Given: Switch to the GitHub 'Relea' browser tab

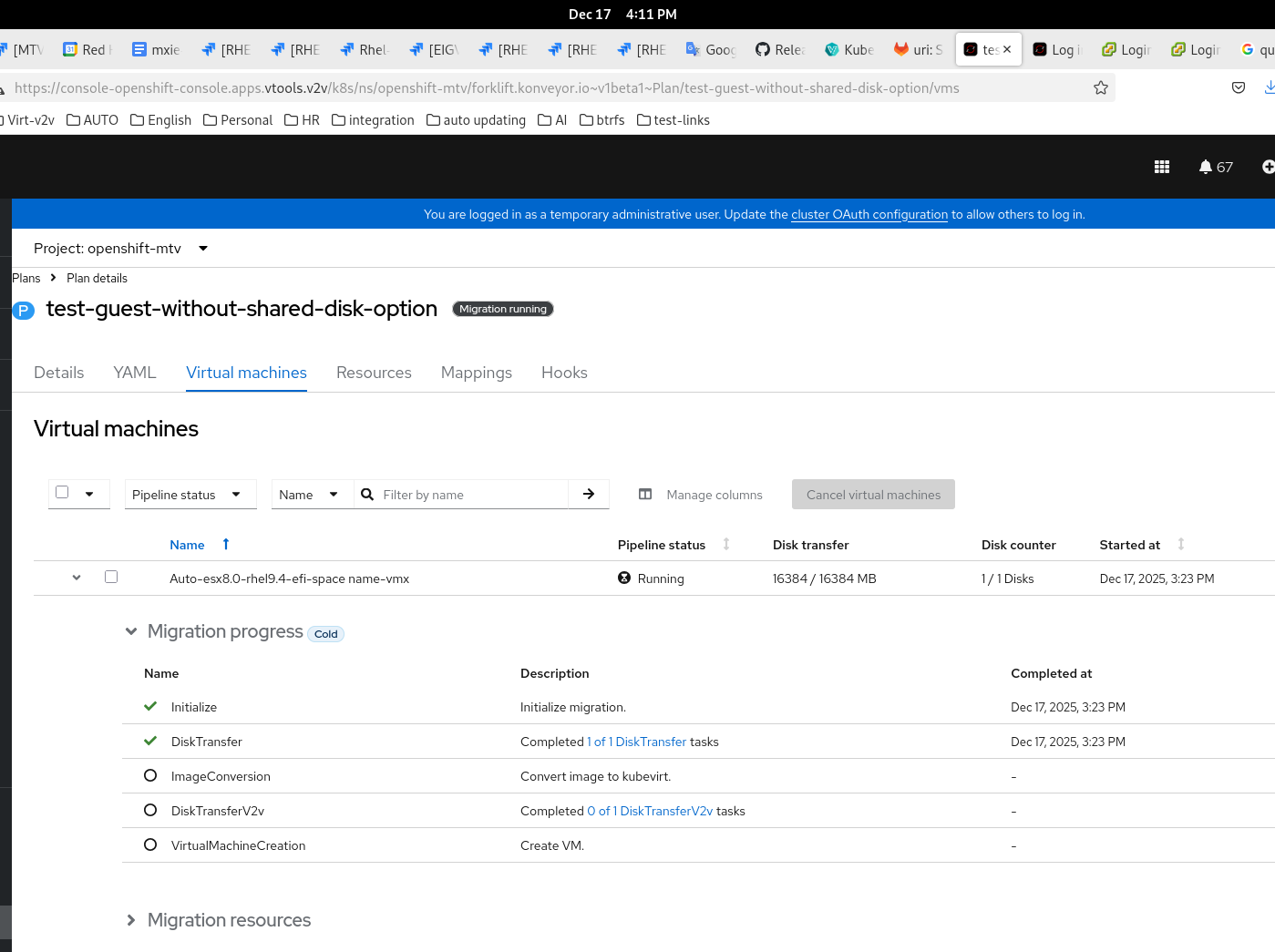Looking at the screenshot, I should (x=780, y=49).
